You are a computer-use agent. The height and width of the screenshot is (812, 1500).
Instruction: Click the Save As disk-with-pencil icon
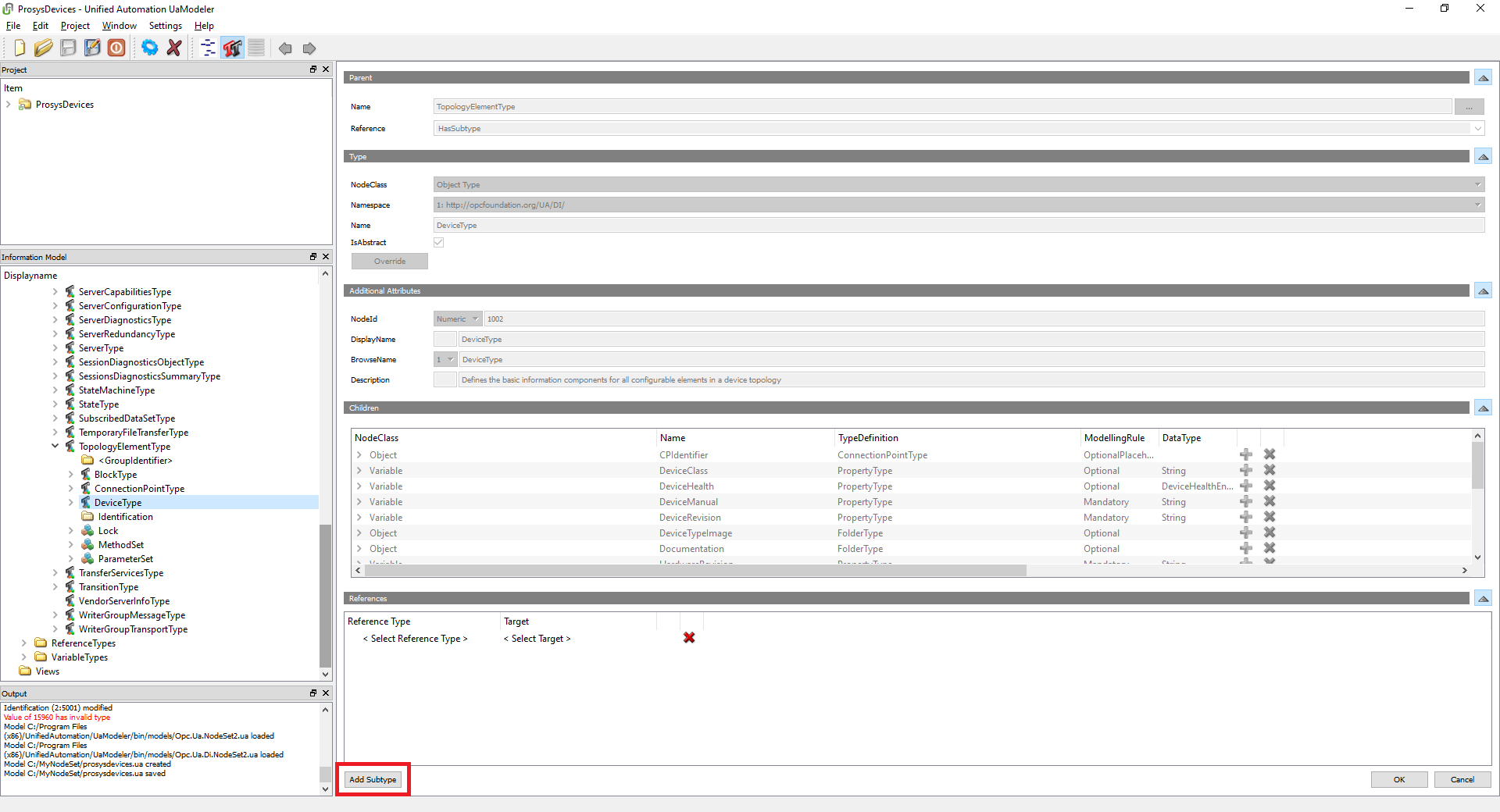point(92,48)
